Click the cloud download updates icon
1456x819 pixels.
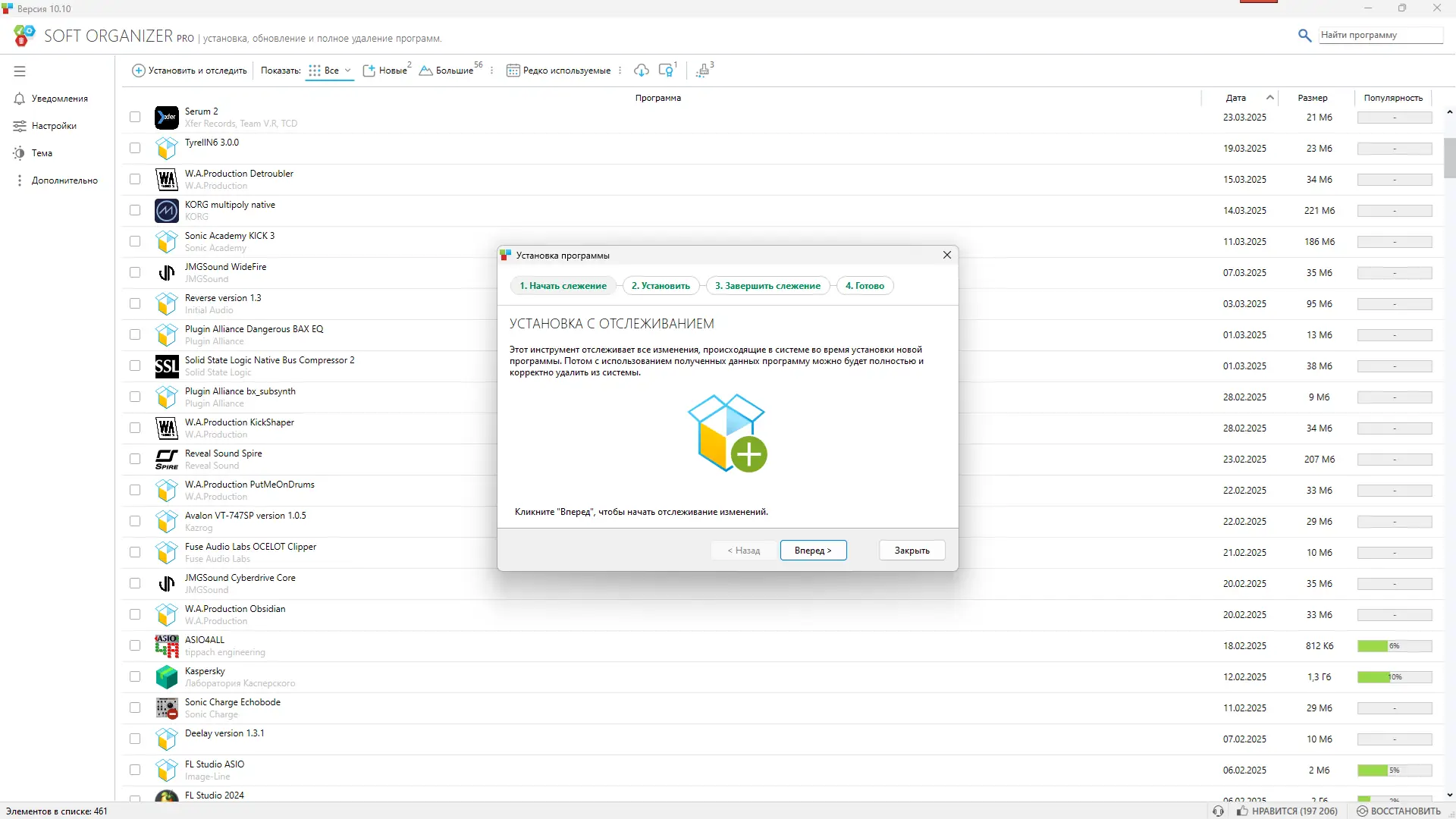click(642, 71)
